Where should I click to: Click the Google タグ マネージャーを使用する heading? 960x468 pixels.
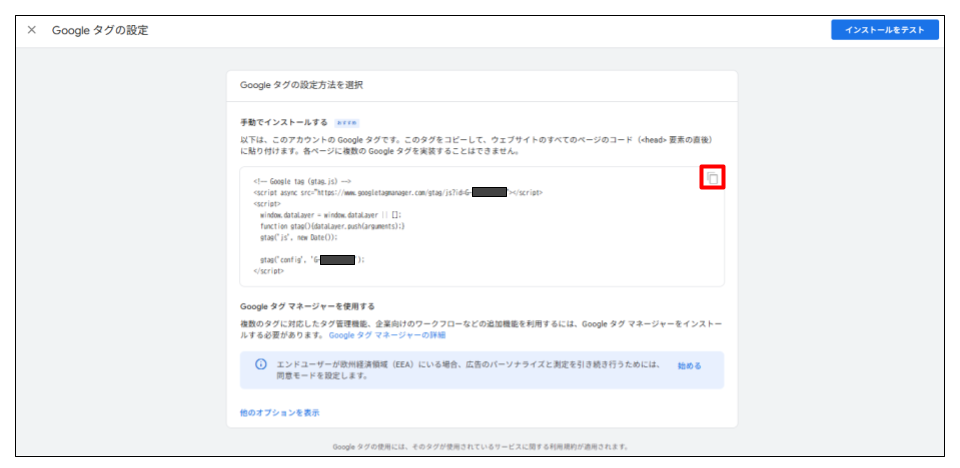pos(307,306)
